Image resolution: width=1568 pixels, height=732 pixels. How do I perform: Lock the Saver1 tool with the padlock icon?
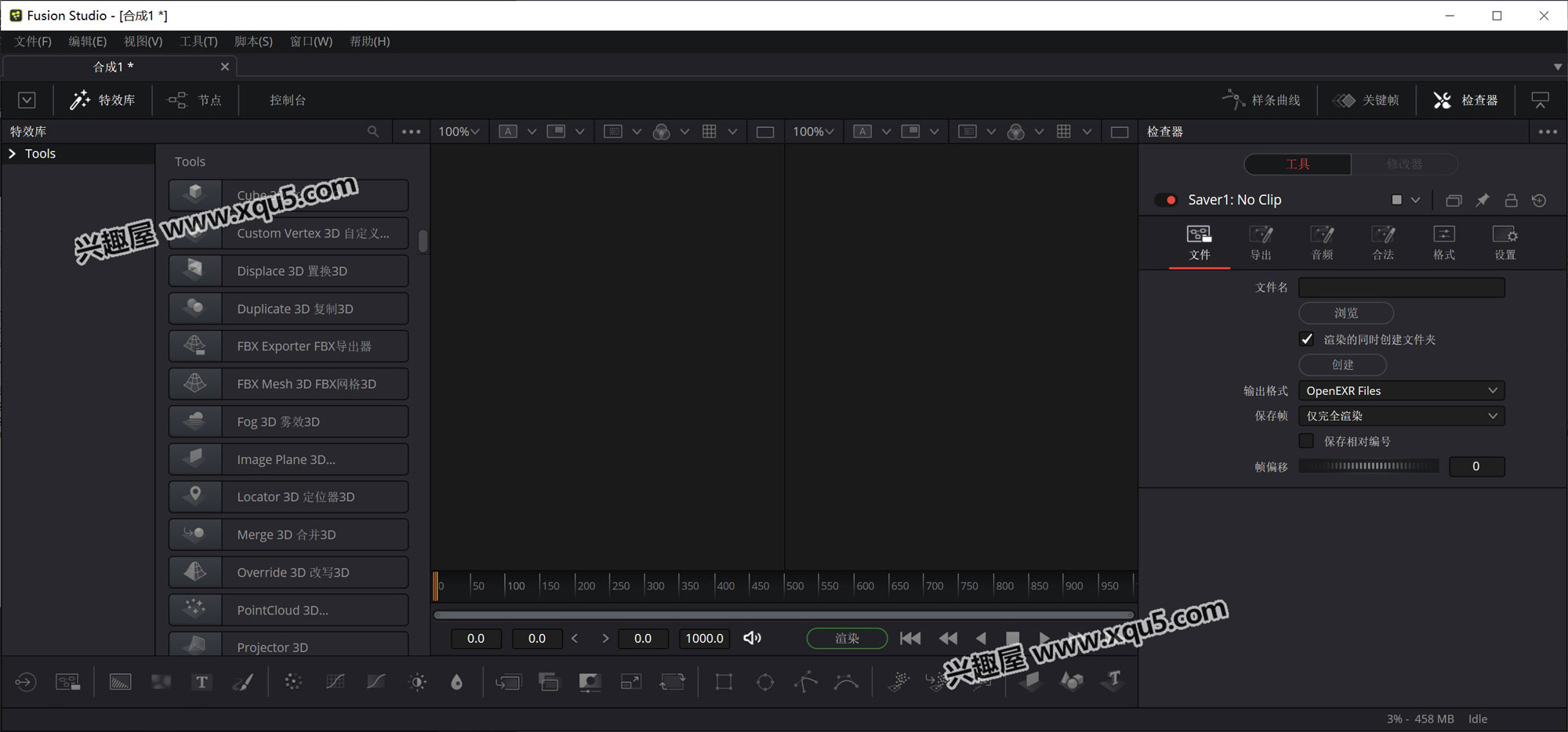tap(1511, 201)
